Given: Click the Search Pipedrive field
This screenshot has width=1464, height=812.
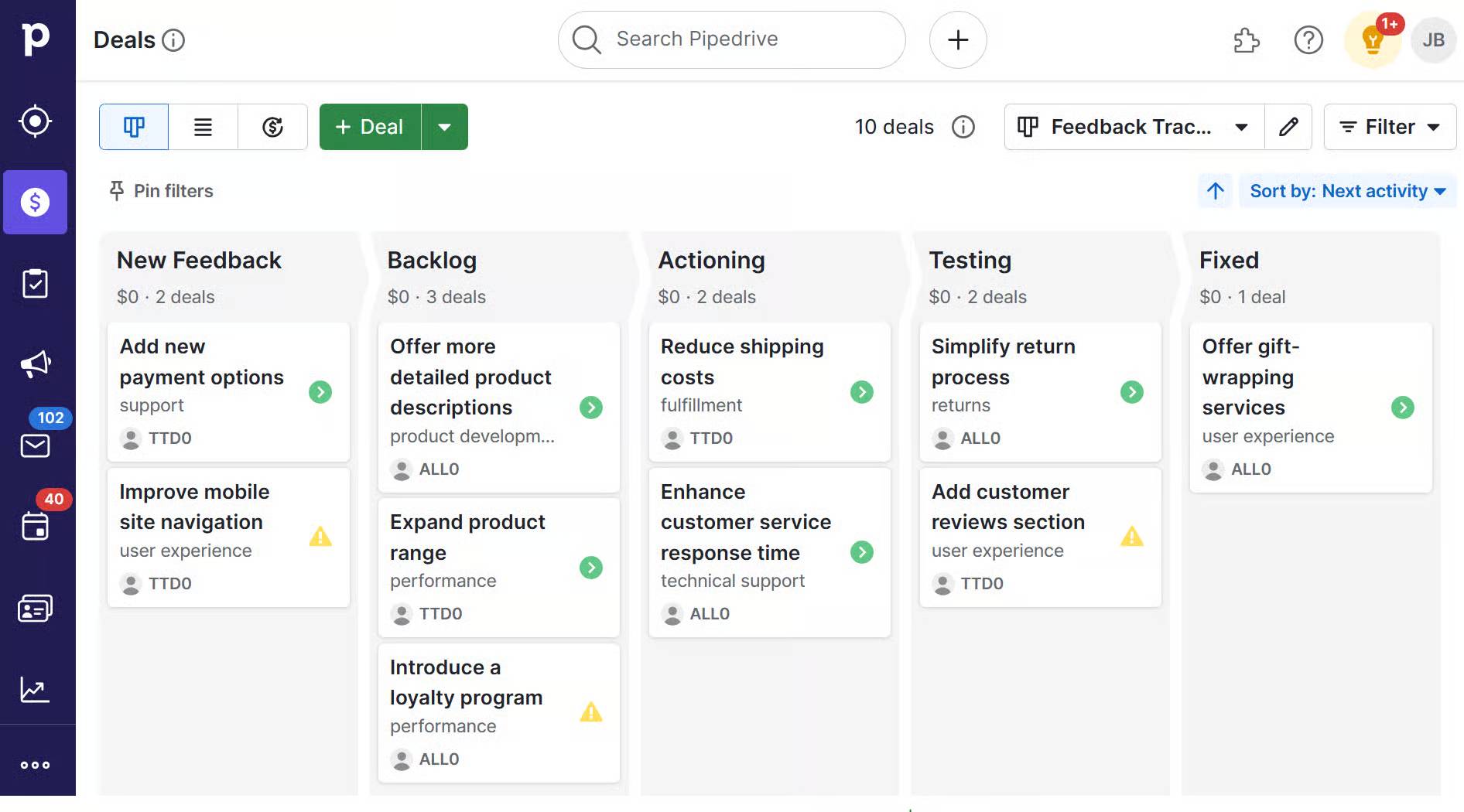Looking at the screenshot, I should tap(731, 39).
